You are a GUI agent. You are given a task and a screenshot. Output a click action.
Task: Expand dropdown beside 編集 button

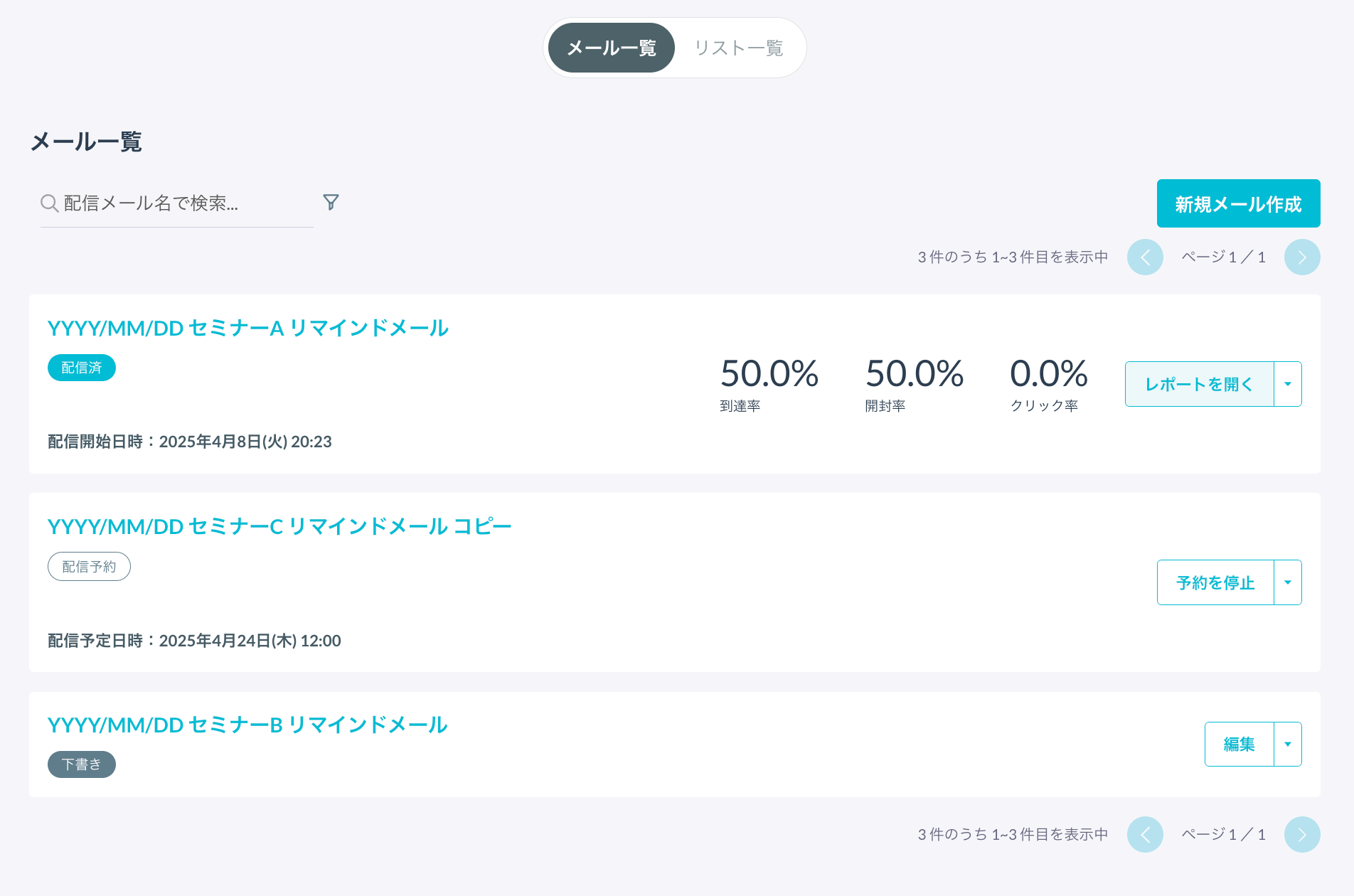1287,745
